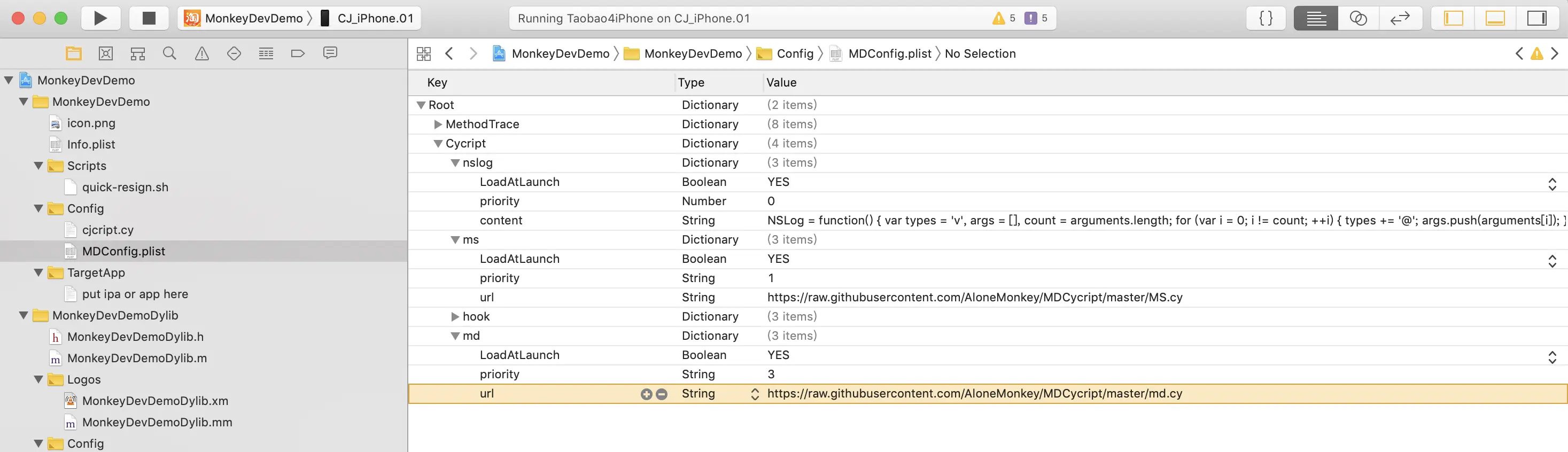Open the code snippet library button

[x=1266, y=18]
